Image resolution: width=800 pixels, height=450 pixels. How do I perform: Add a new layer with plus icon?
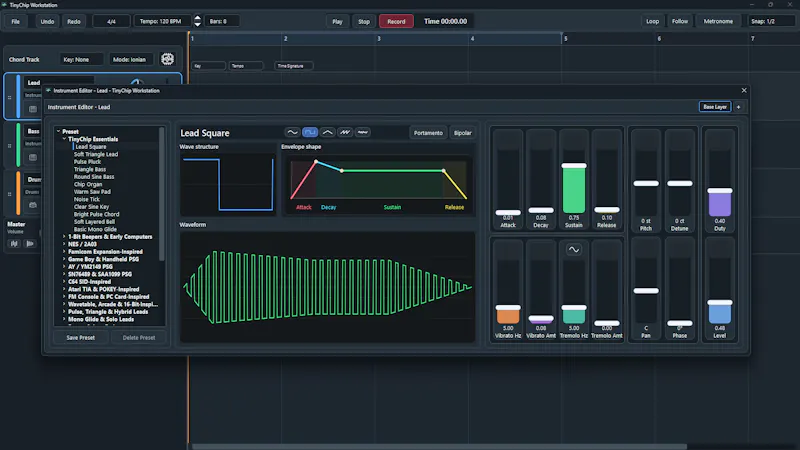[738, 107]
